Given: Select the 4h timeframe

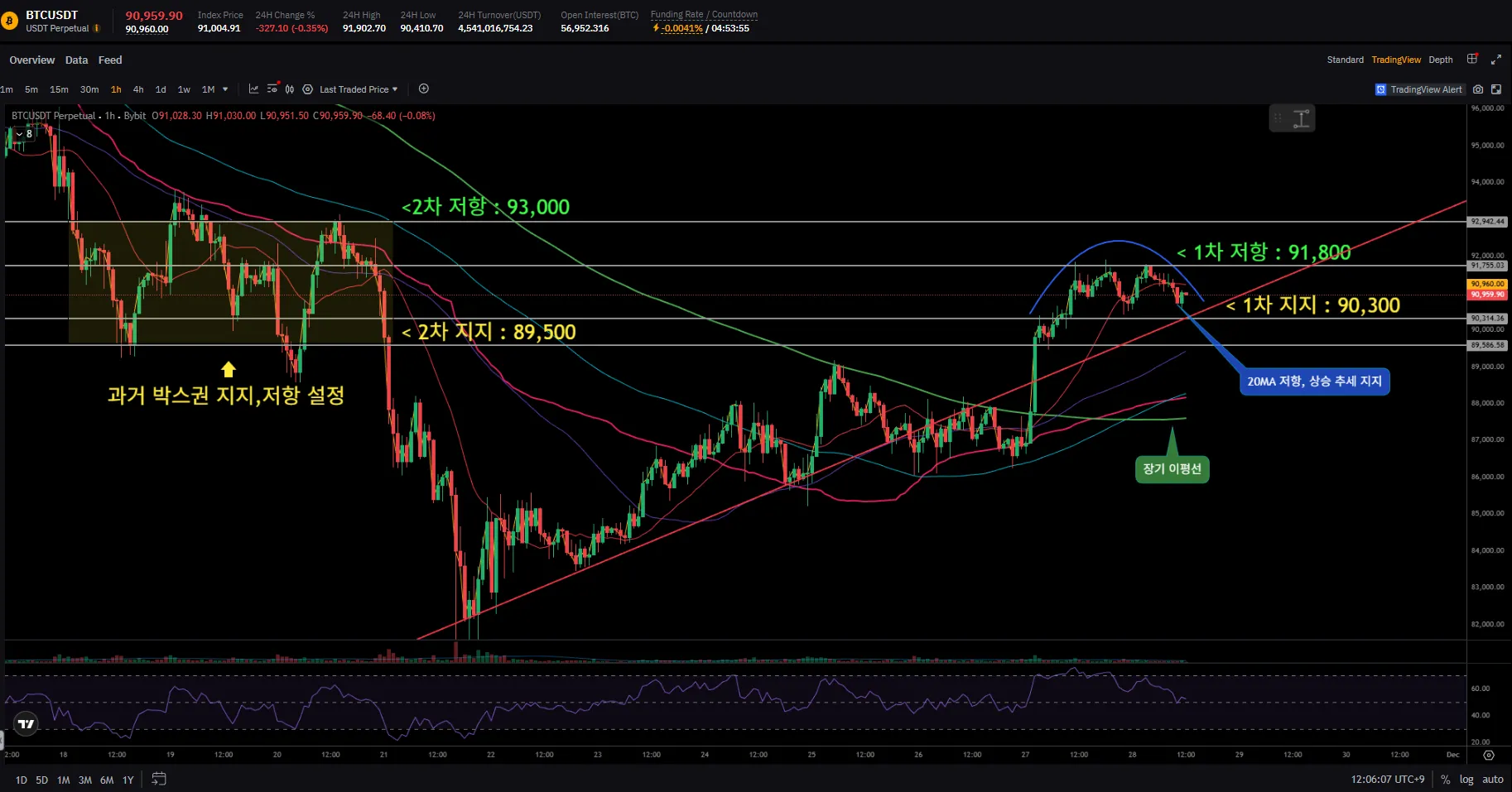Looking at the screenshot, I should coord(138,89).
